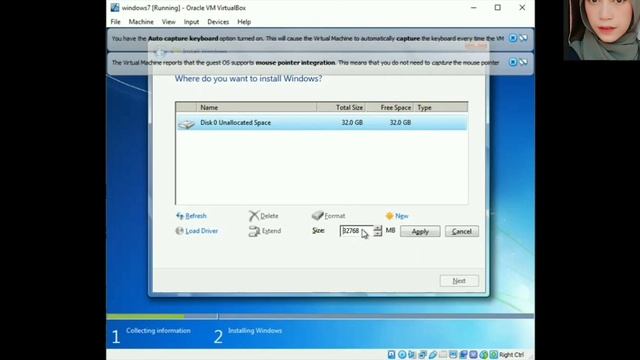Click the Cancel button
The width and height of the screenshot is (640, 360).
coord(462,231)
